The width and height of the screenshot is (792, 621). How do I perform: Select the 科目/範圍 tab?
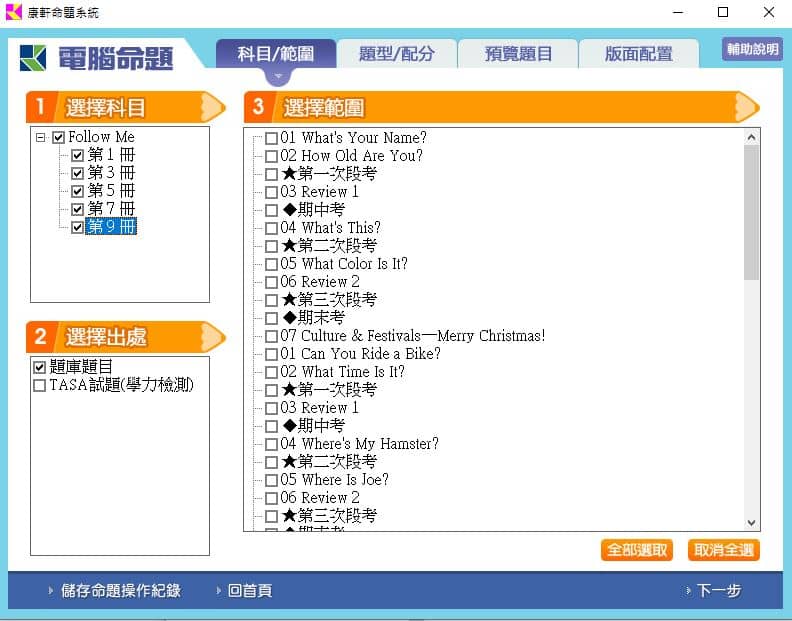[x=276, y=54]
